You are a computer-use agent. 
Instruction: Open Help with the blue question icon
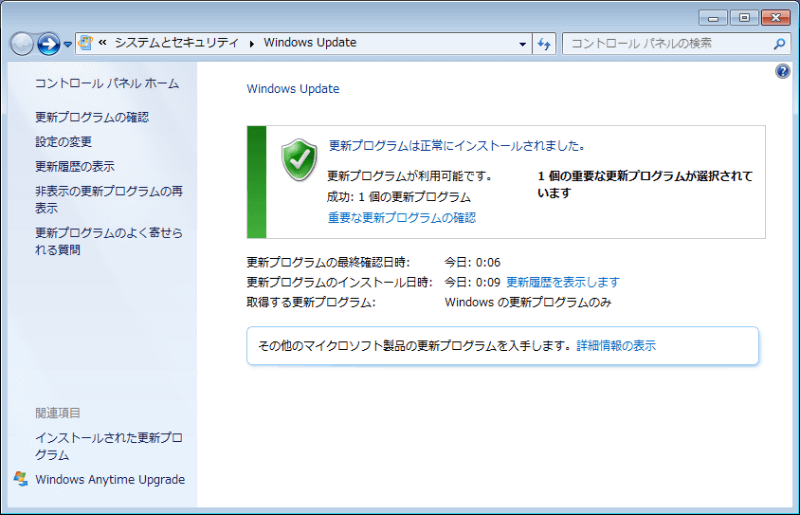coord(783,71)
